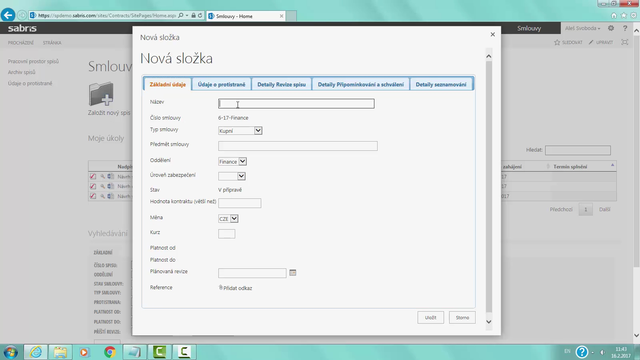This screenshot has width=640, height=360.
Task: Click the calendar icon next to Plánovaná revize
Action: (x=293, y=272)
